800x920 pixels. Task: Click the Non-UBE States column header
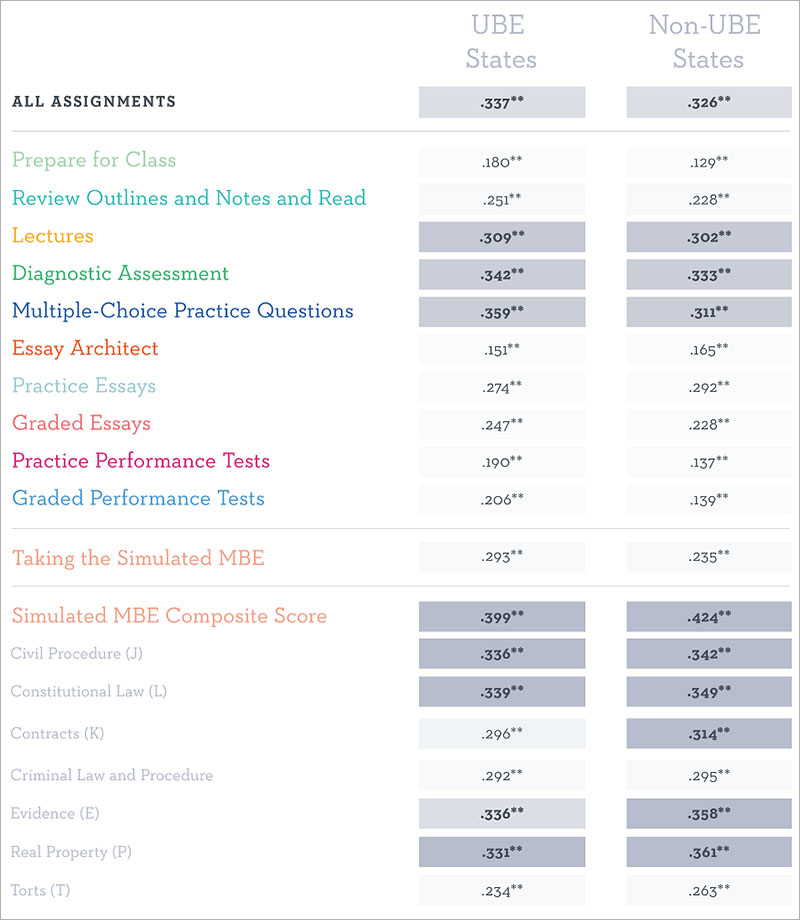point(708,42)
